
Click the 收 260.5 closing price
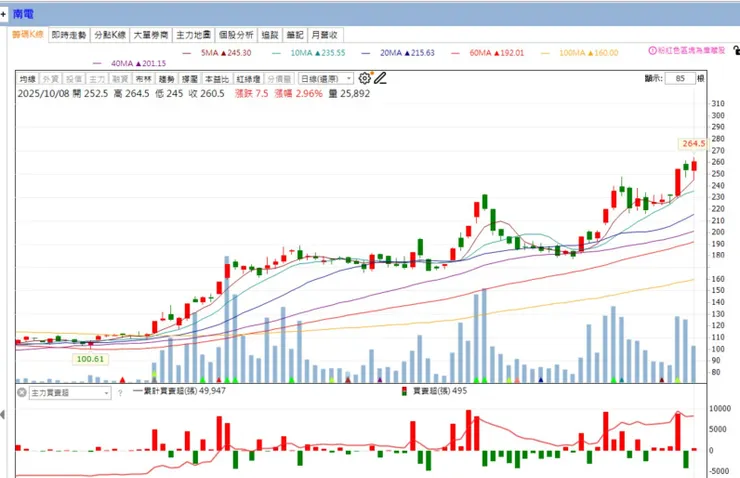(x=207, y=94)
